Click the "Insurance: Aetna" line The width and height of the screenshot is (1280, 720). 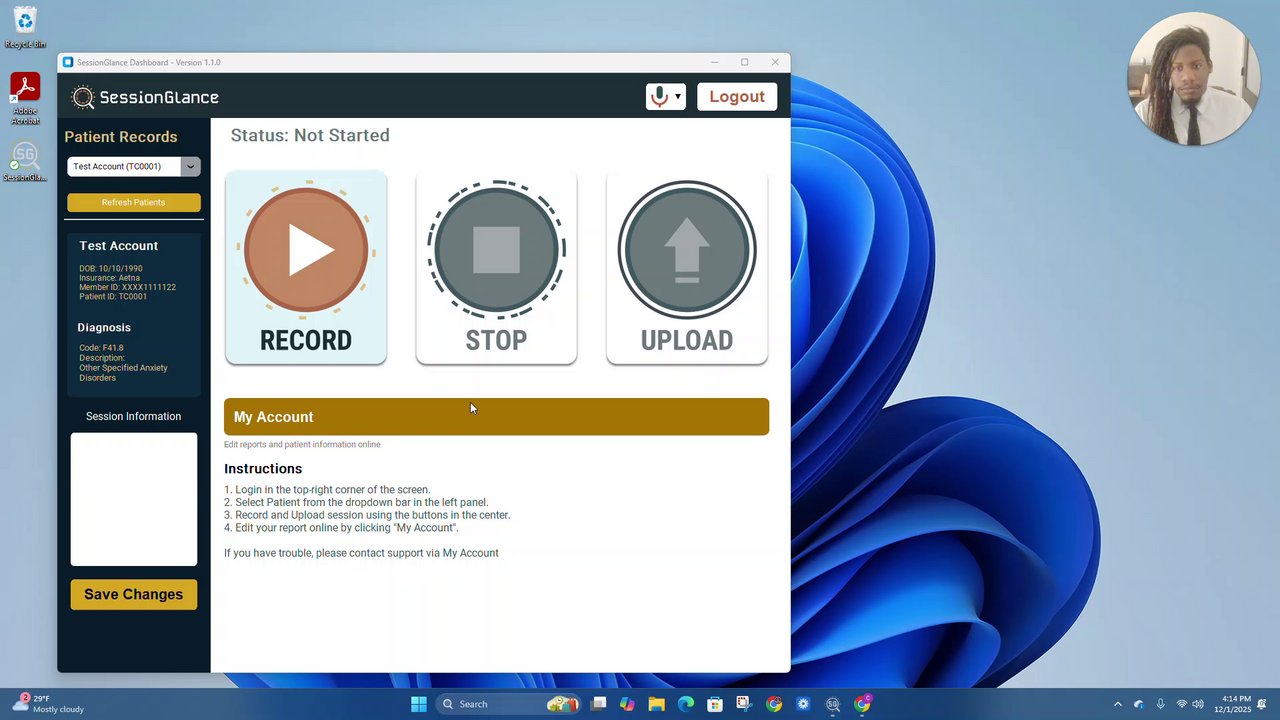point(110,278)
